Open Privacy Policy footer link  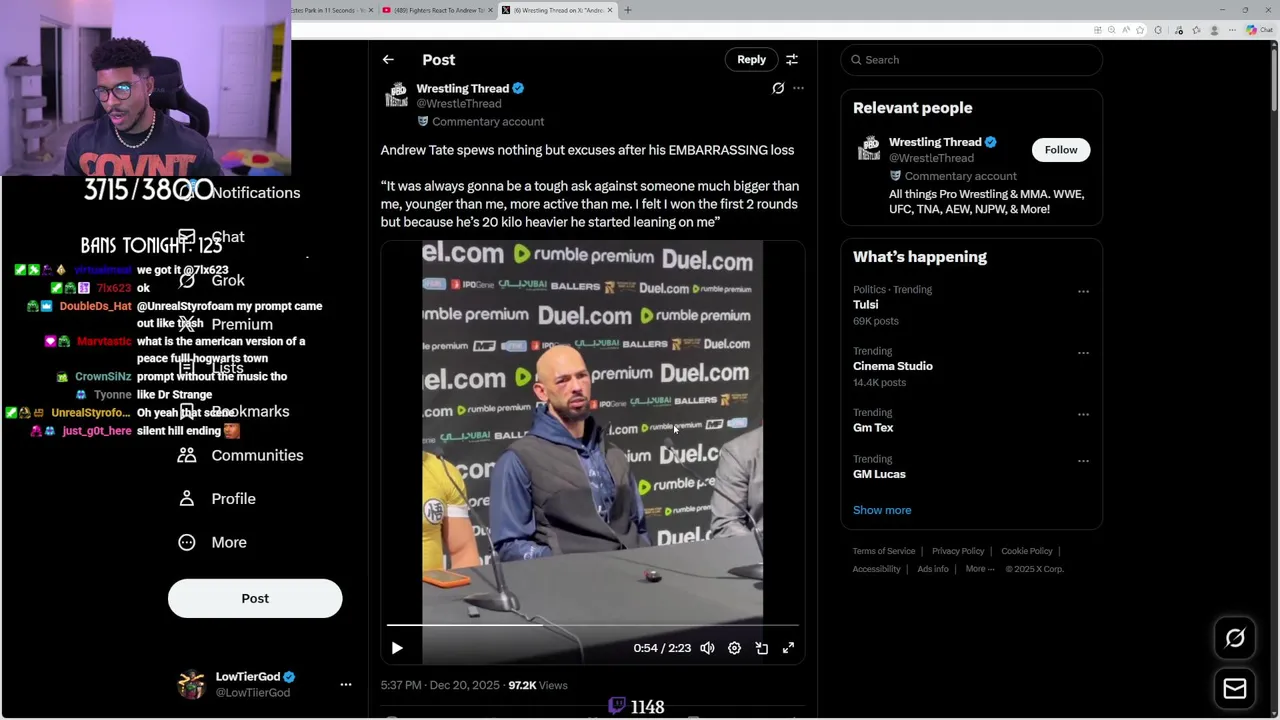coord(958,551)
